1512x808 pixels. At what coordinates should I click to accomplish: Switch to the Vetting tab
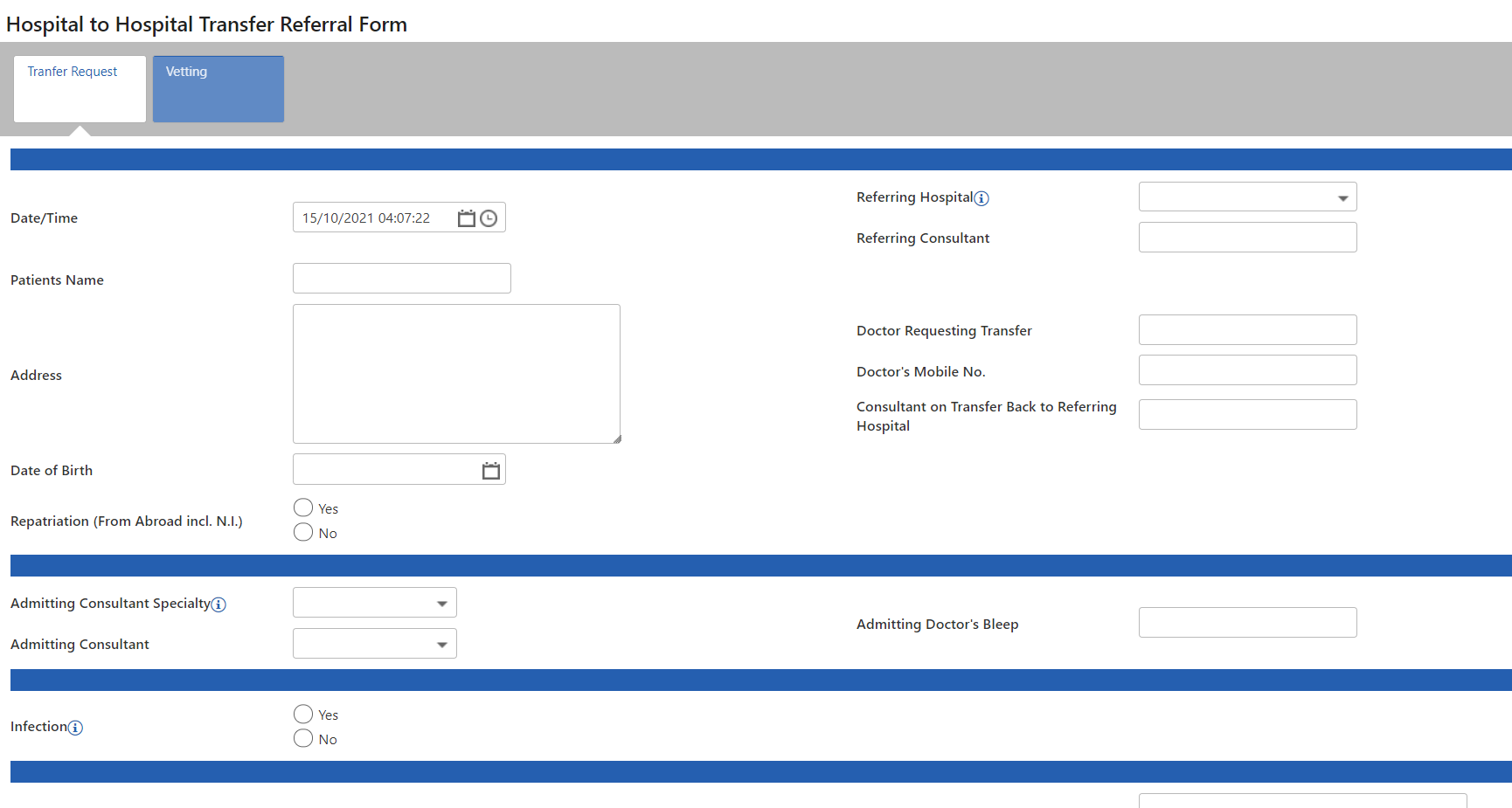(x=218, y=88)
